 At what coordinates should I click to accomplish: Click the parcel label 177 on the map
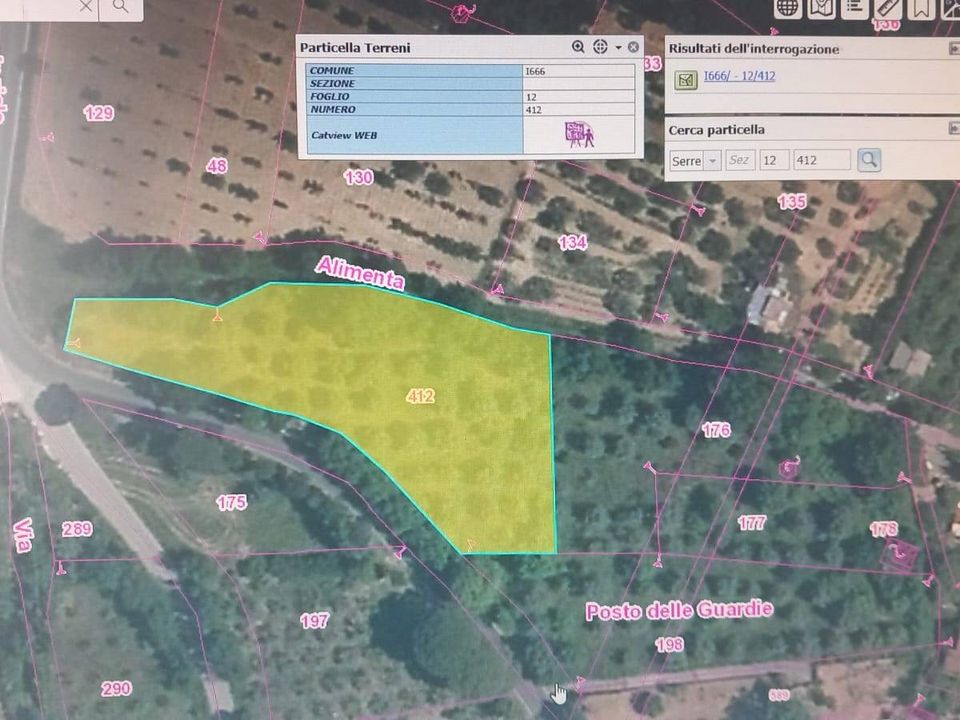point(751,523)
